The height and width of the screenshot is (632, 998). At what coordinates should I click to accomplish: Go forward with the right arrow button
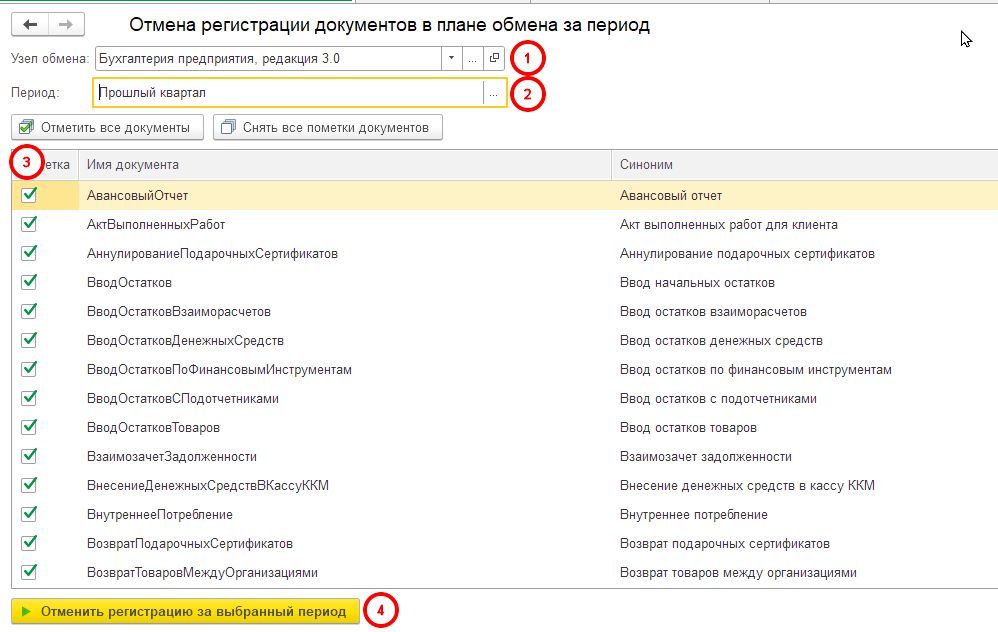click(x=66, y=25)
